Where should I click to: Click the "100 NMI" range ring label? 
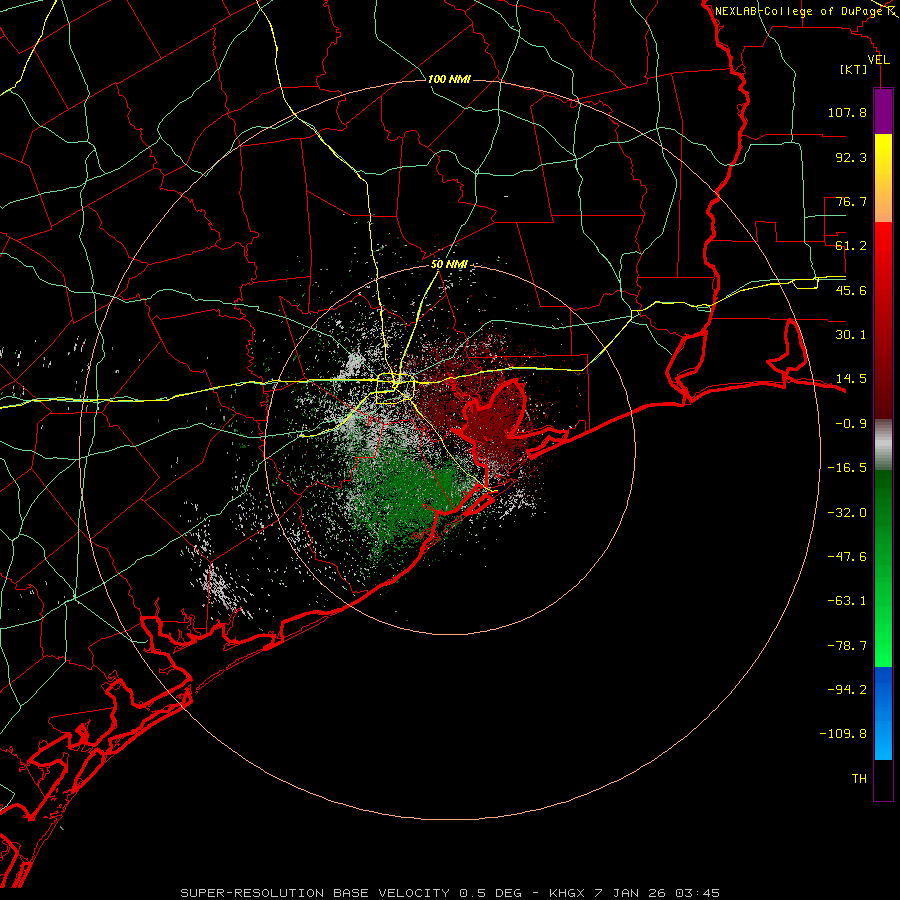point(449,79)
